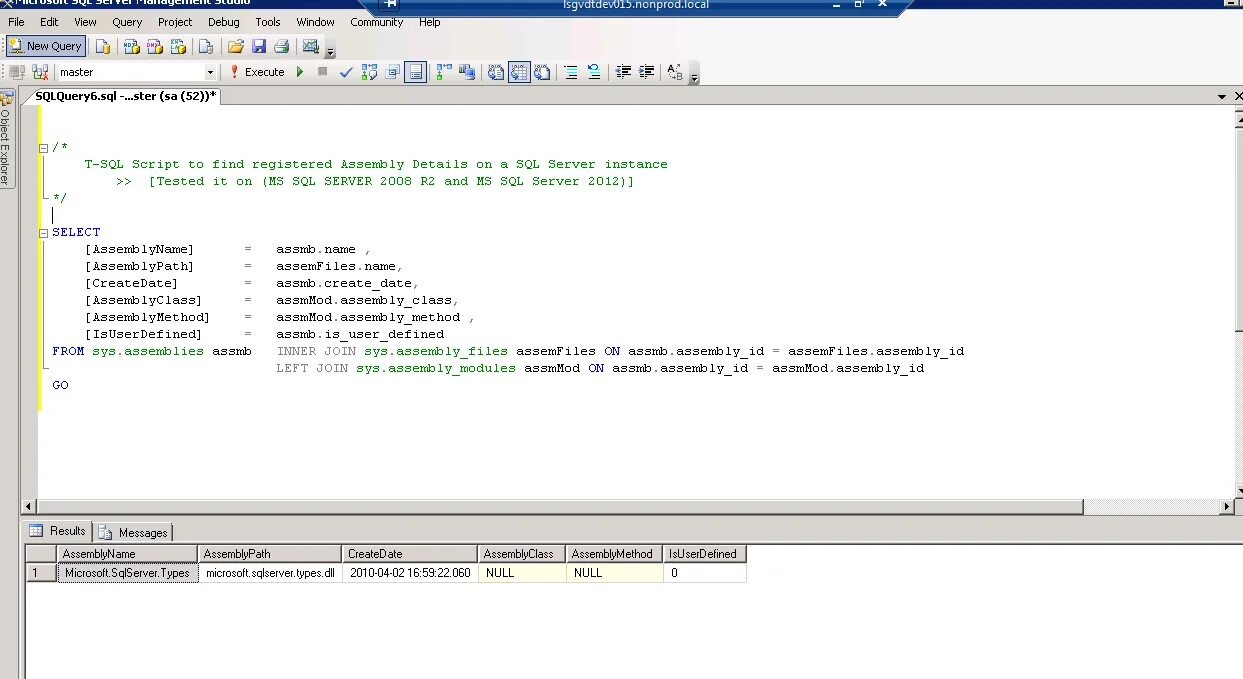Switch to the Messages tab
This screenshot has height=679, width=1243.
click(x=133, y=532)
